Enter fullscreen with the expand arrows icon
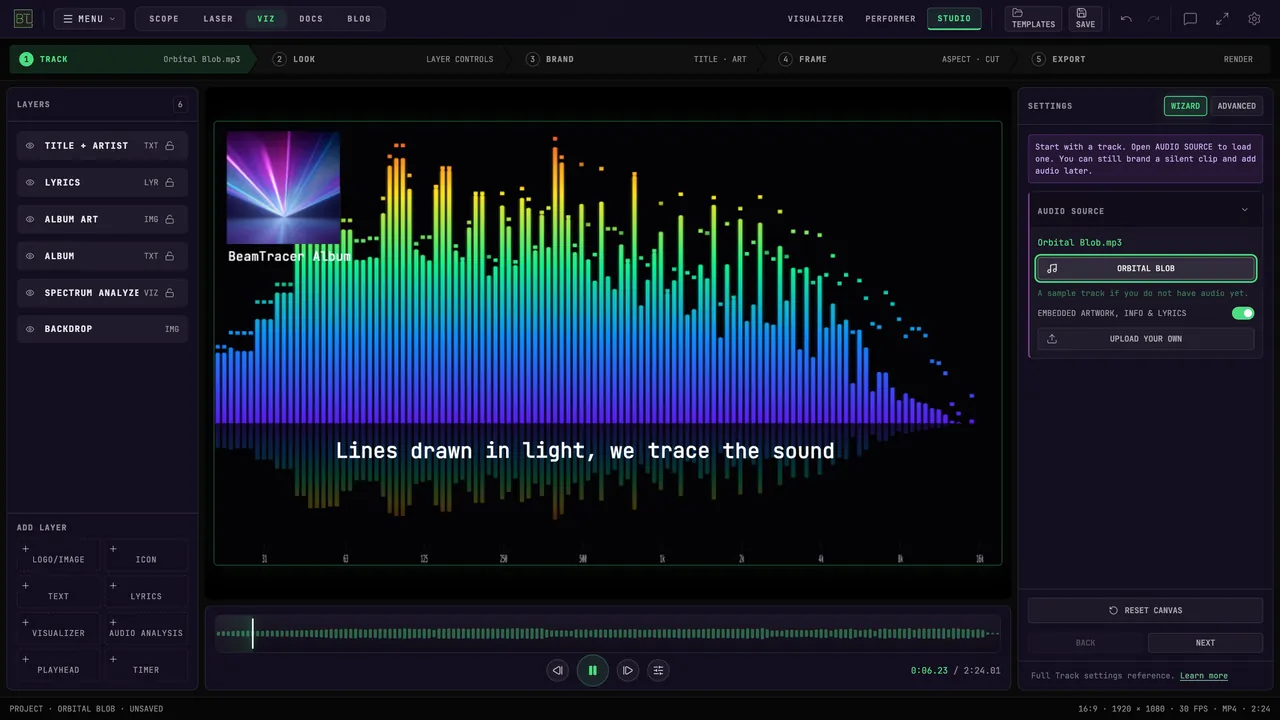This screenshot has width=1280, height=720. coord(1222,19)
